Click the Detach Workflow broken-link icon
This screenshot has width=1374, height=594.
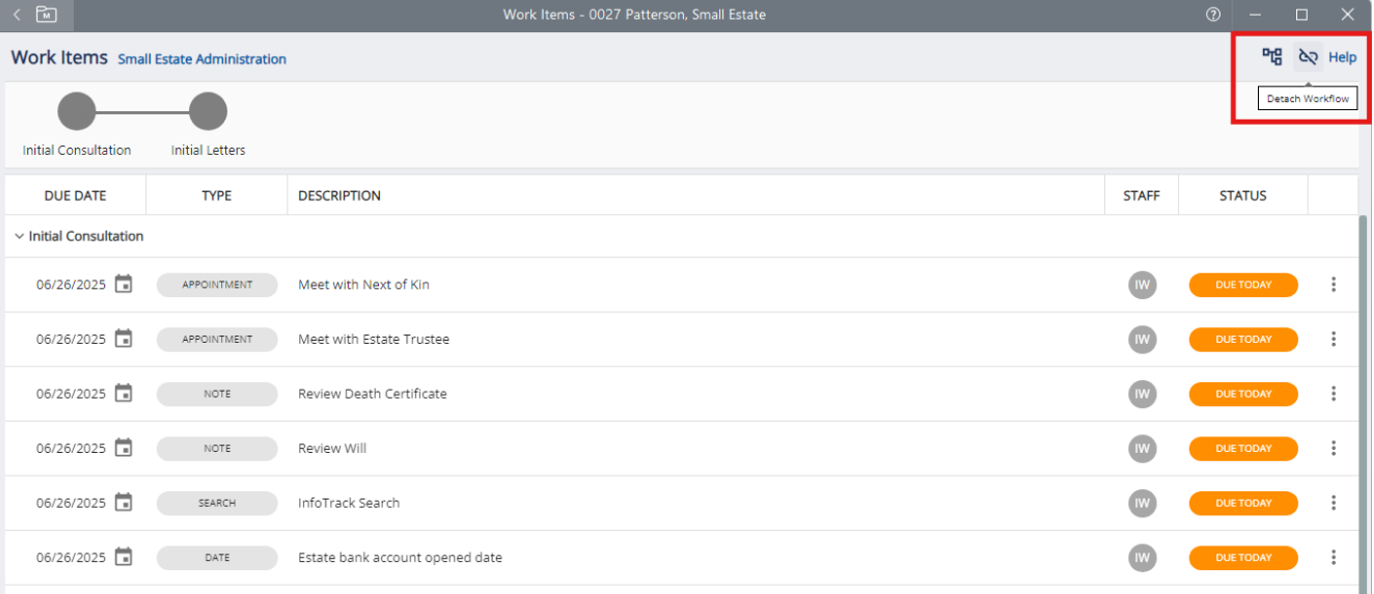[1307, 57]
